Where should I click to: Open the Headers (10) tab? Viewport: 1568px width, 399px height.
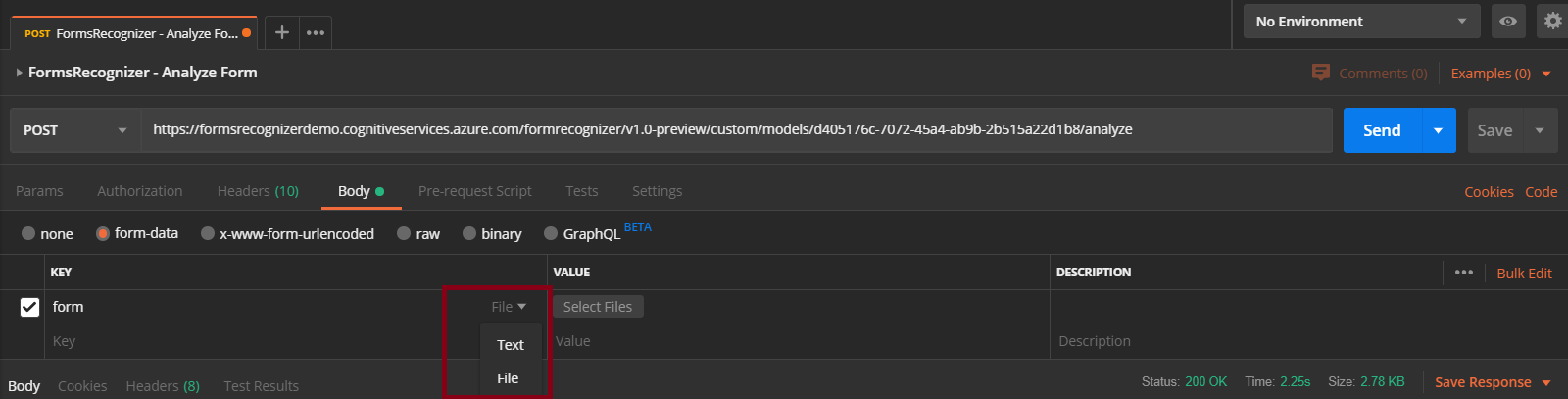point(258,191)
